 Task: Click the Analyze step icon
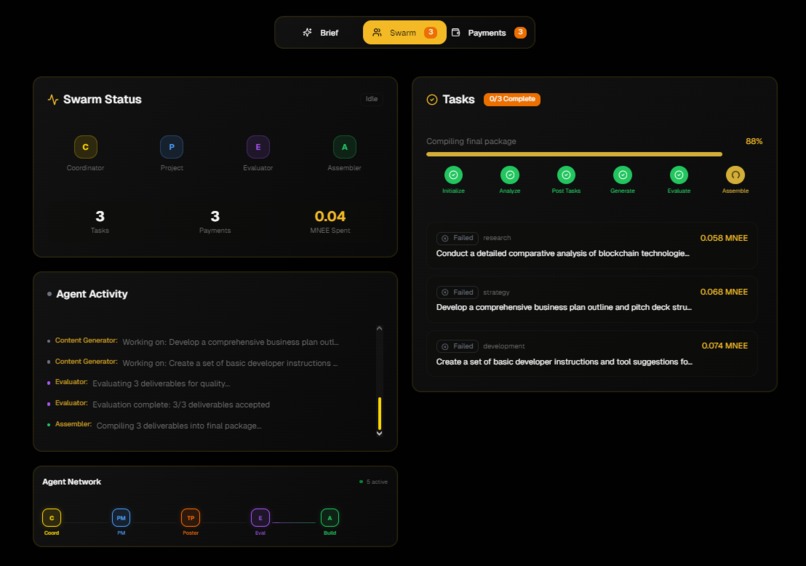point(510,175)
